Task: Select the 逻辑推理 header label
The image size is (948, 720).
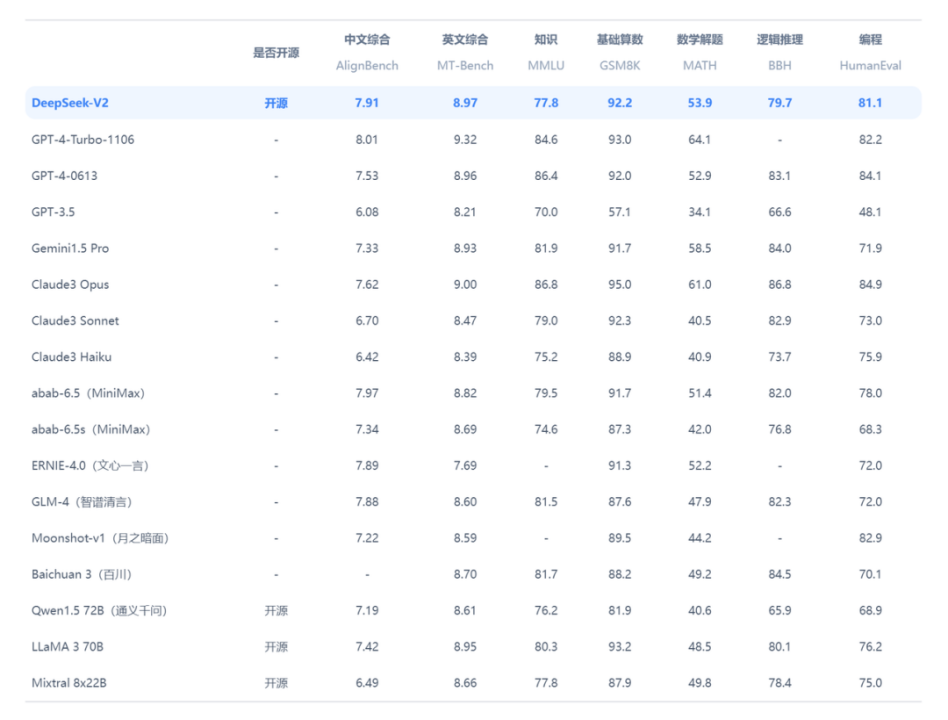Action: 780,39
